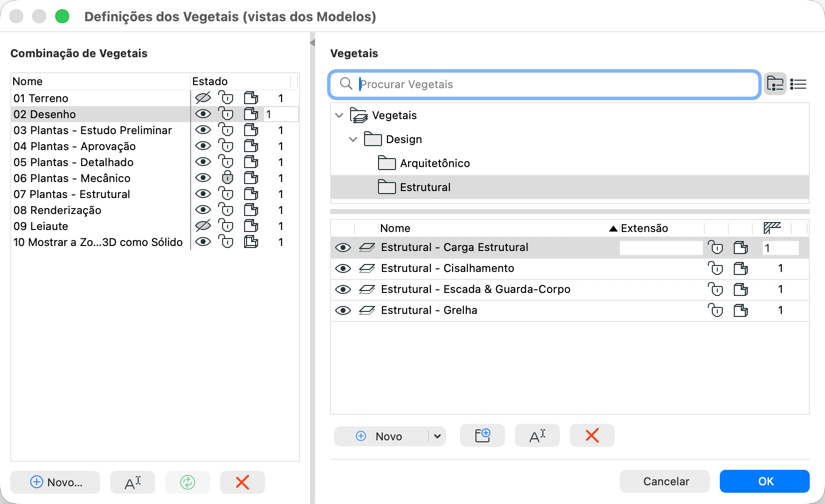
Task: Sort by intersection group column header icon
Action: coord(772,228)
